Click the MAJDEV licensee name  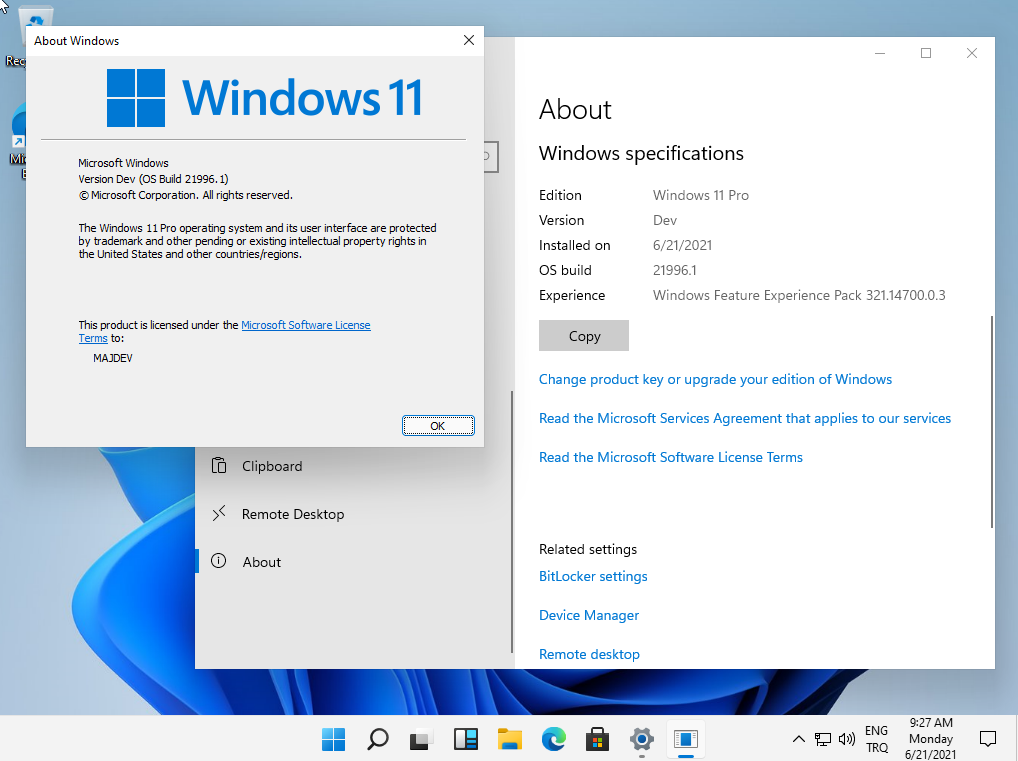113,358
